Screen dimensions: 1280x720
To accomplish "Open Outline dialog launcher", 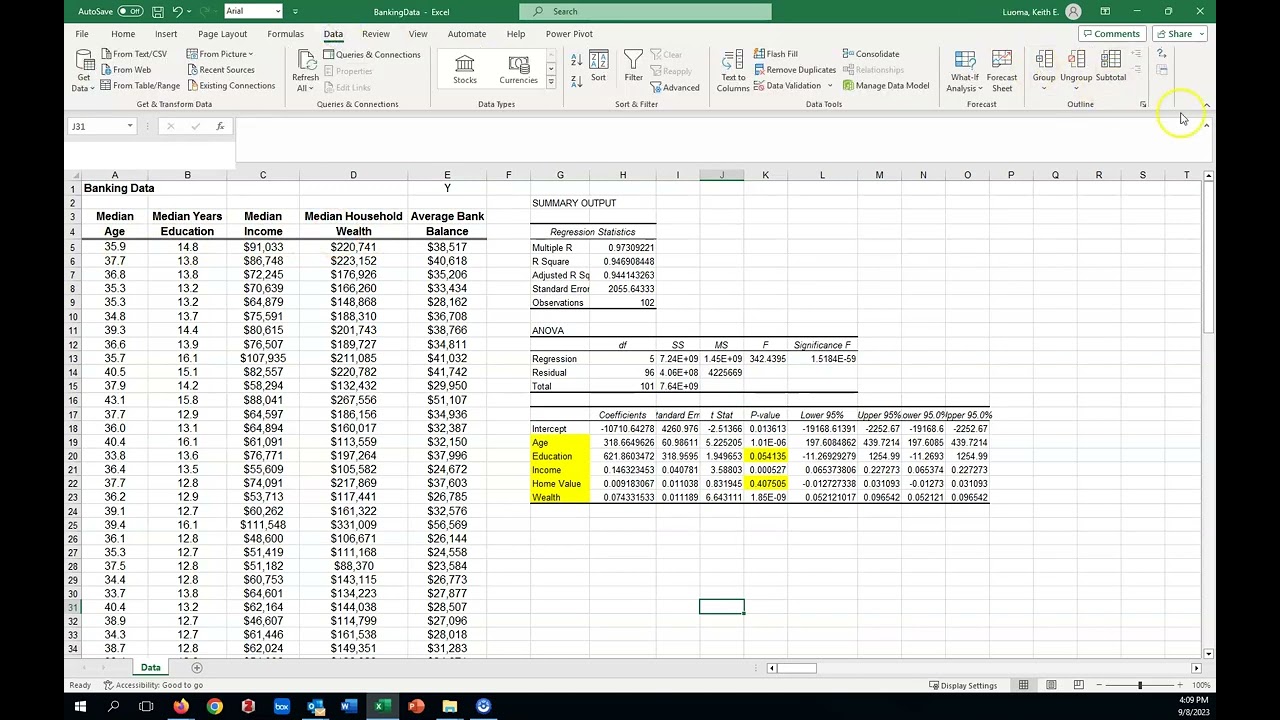I will 1143,104.
